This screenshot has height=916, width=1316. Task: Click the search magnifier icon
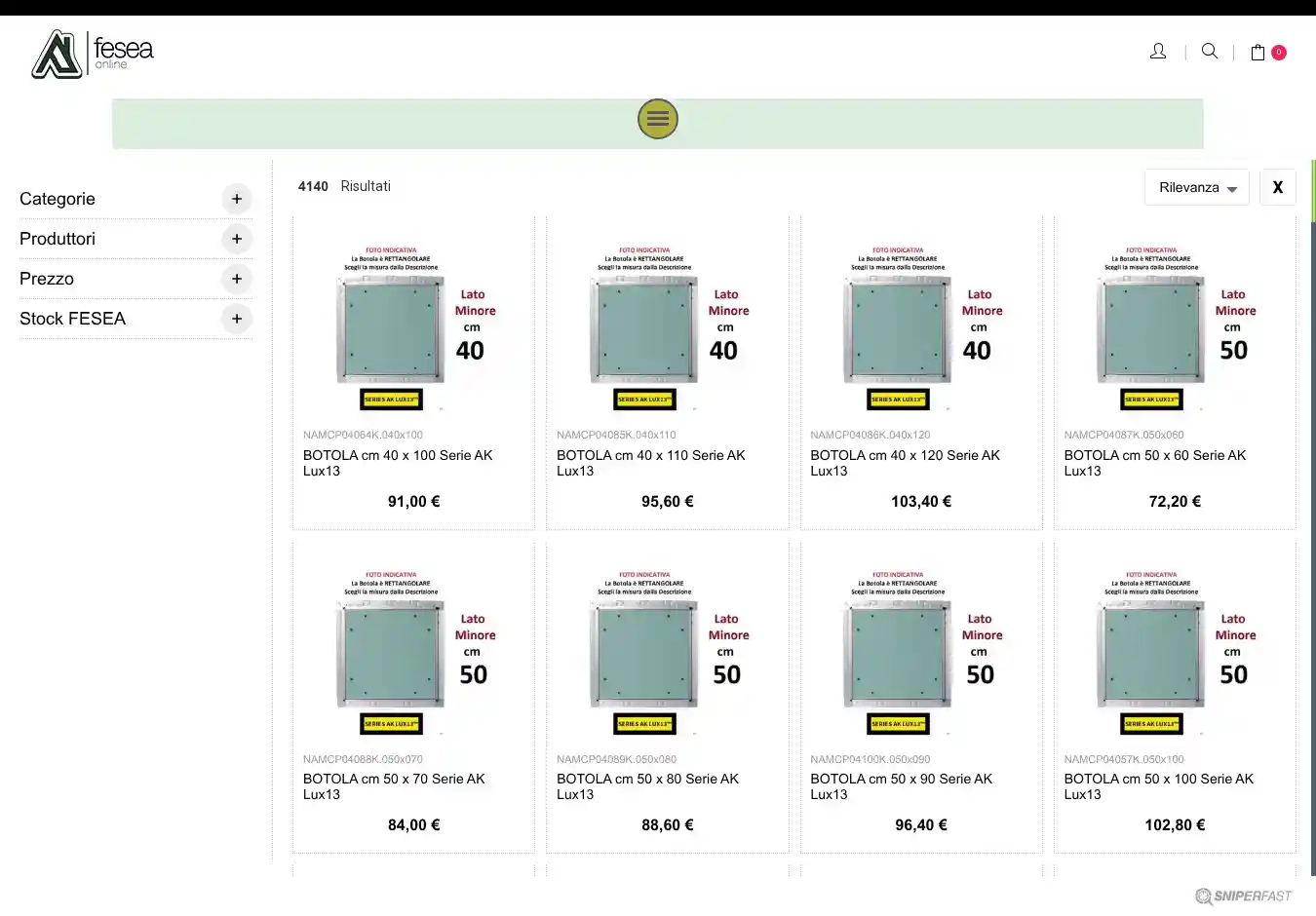pyautogui.click(x=1210, y=52)
